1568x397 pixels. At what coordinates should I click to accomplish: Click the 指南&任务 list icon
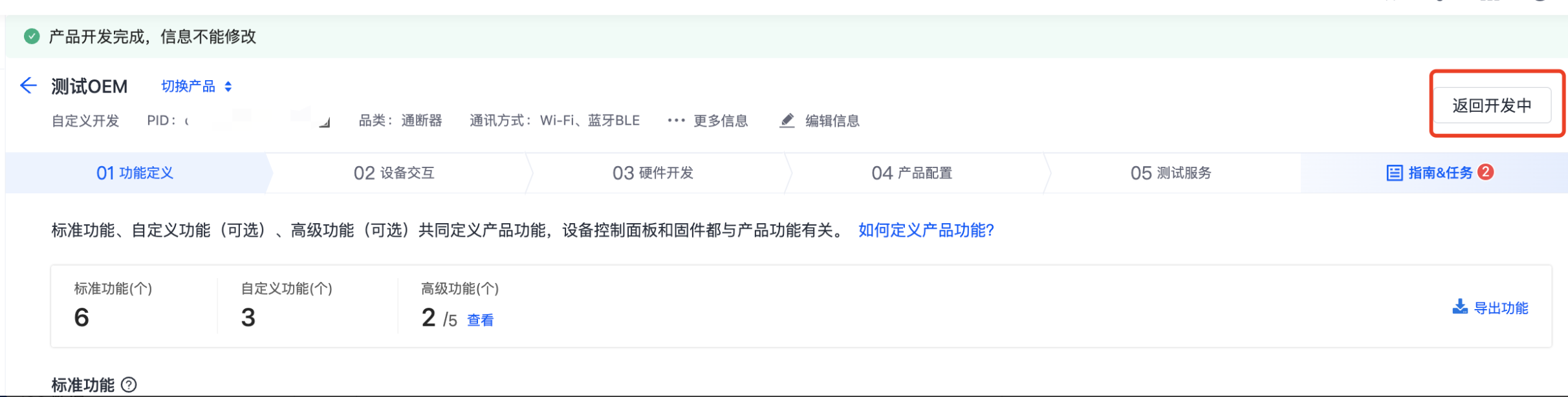point(1394,173)
